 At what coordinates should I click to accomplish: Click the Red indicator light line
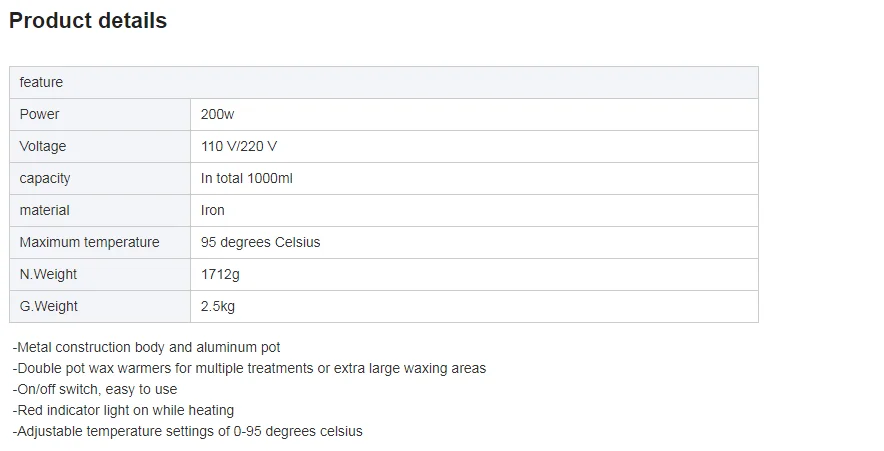coord(124,410)
